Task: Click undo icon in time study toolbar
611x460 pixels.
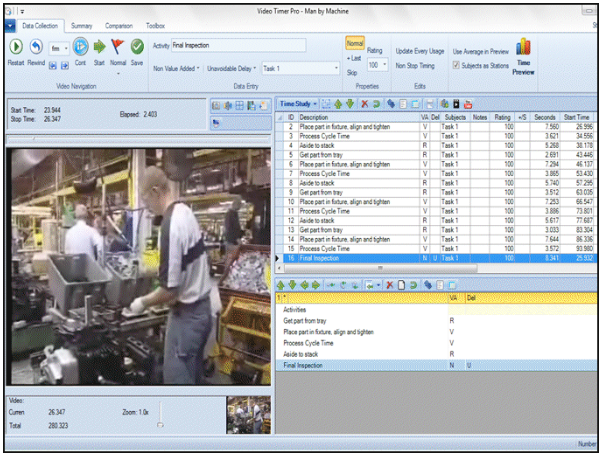Action: (x=376, y=104)
